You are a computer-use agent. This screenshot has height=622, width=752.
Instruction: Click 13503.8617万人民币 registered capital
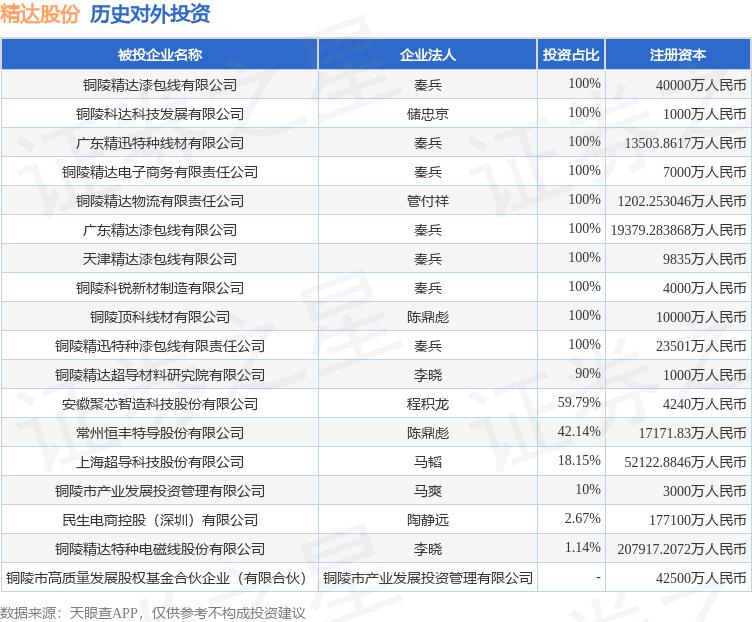(x=685, y=143)
